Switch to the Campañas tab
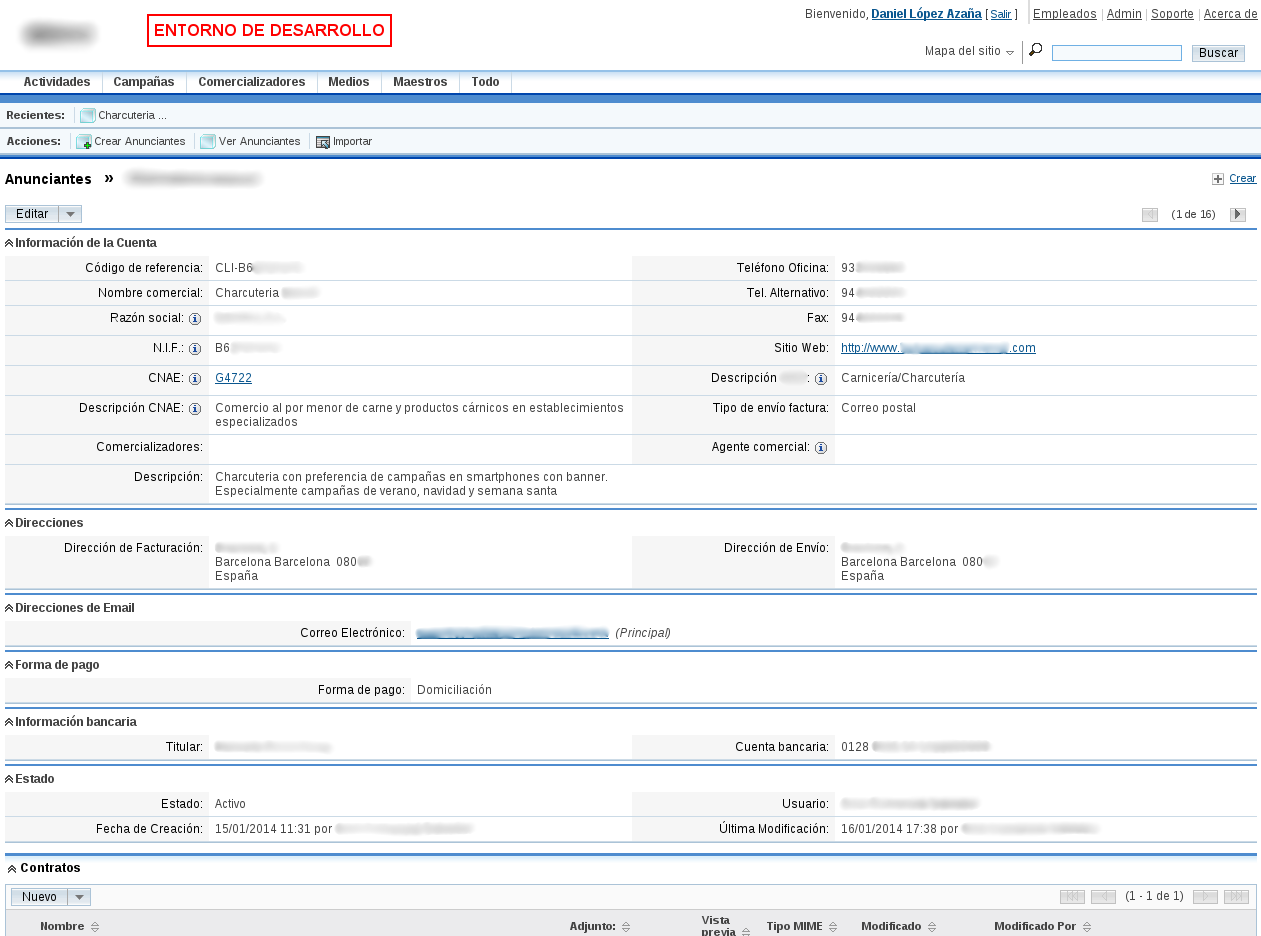 pos(143,81)
